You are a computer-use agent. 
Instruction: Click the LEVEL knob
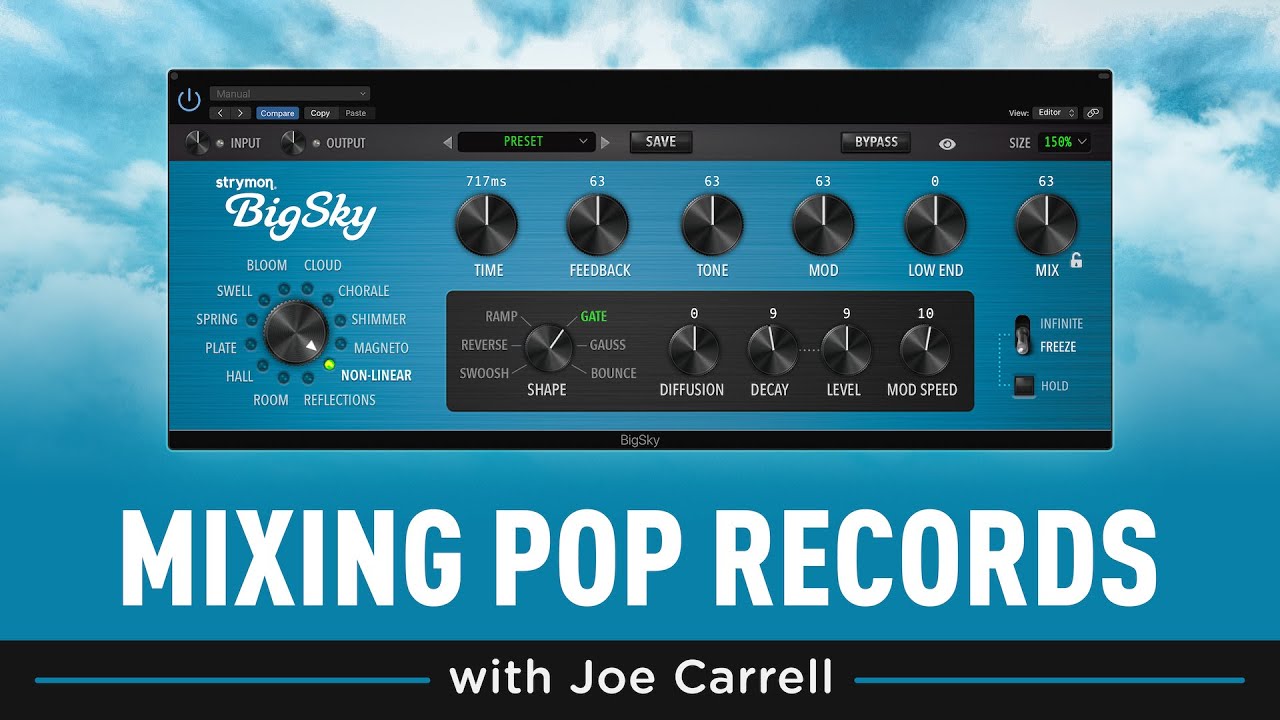point(846,350)
